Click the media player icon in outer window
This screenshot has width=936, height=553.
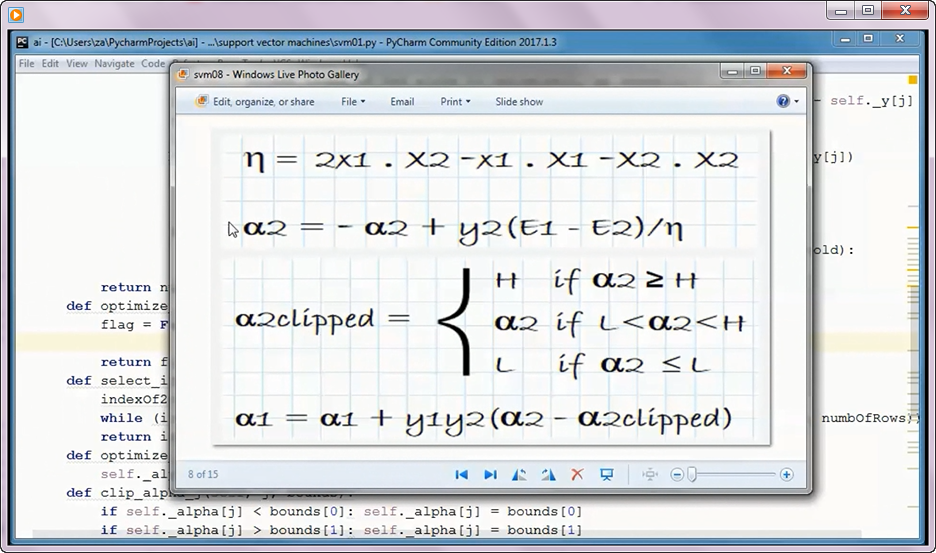[x=16, y=14]
